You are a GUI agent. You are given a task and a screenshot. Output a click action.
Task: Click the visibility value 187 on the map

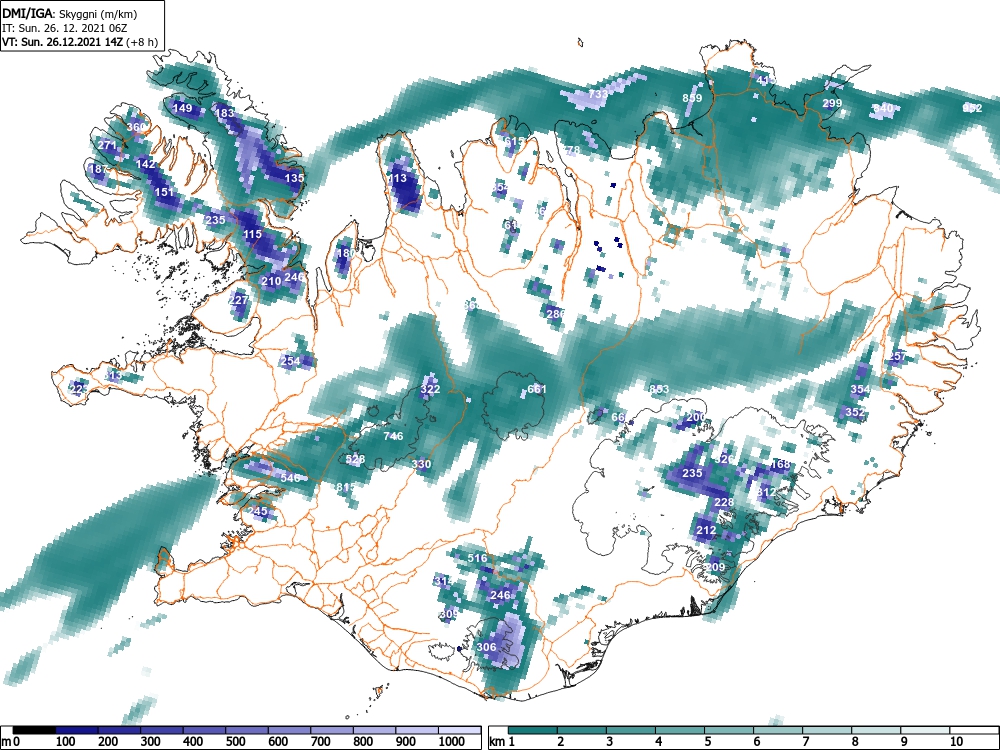[98, 169]
